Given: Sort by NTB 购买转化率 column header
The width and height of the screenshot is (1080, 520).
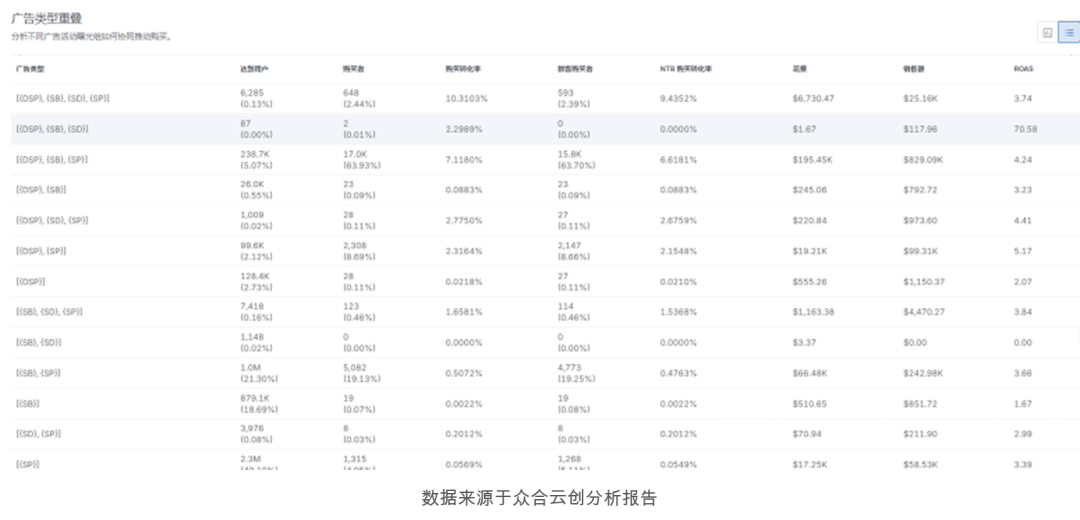Looking at the screenshot, I should pos(686,69).
